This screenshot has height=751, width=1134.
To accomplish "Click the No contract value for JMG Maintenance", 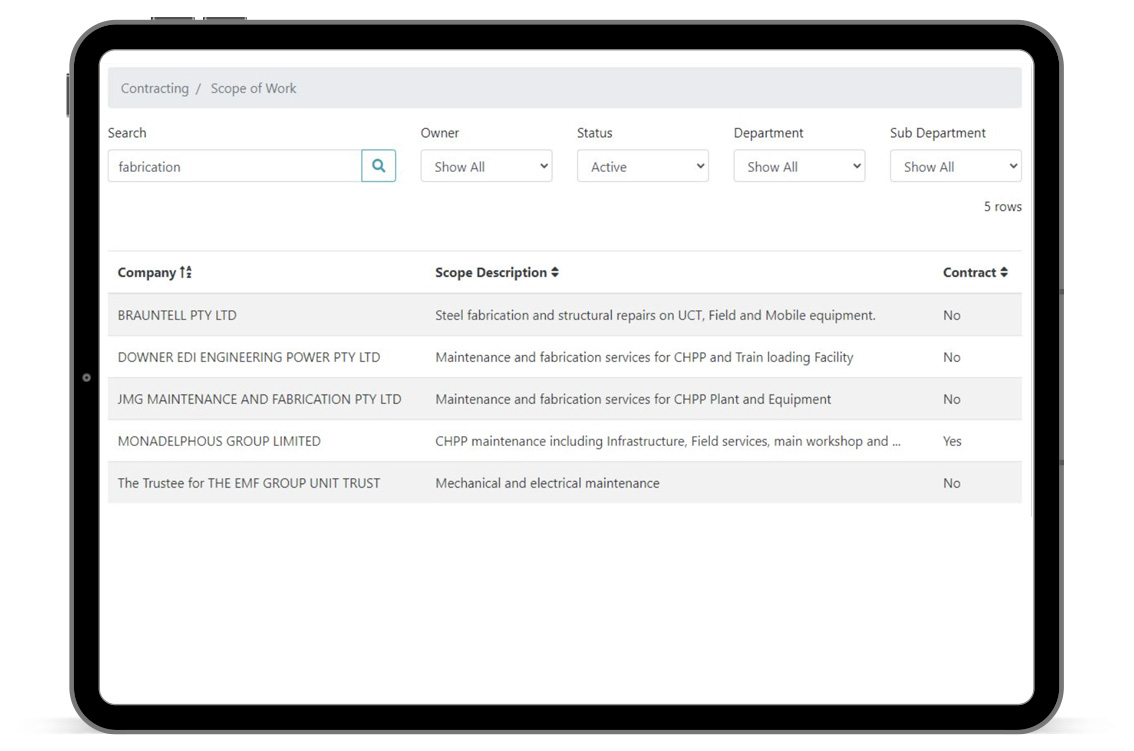I will click(x=952, y=399).
